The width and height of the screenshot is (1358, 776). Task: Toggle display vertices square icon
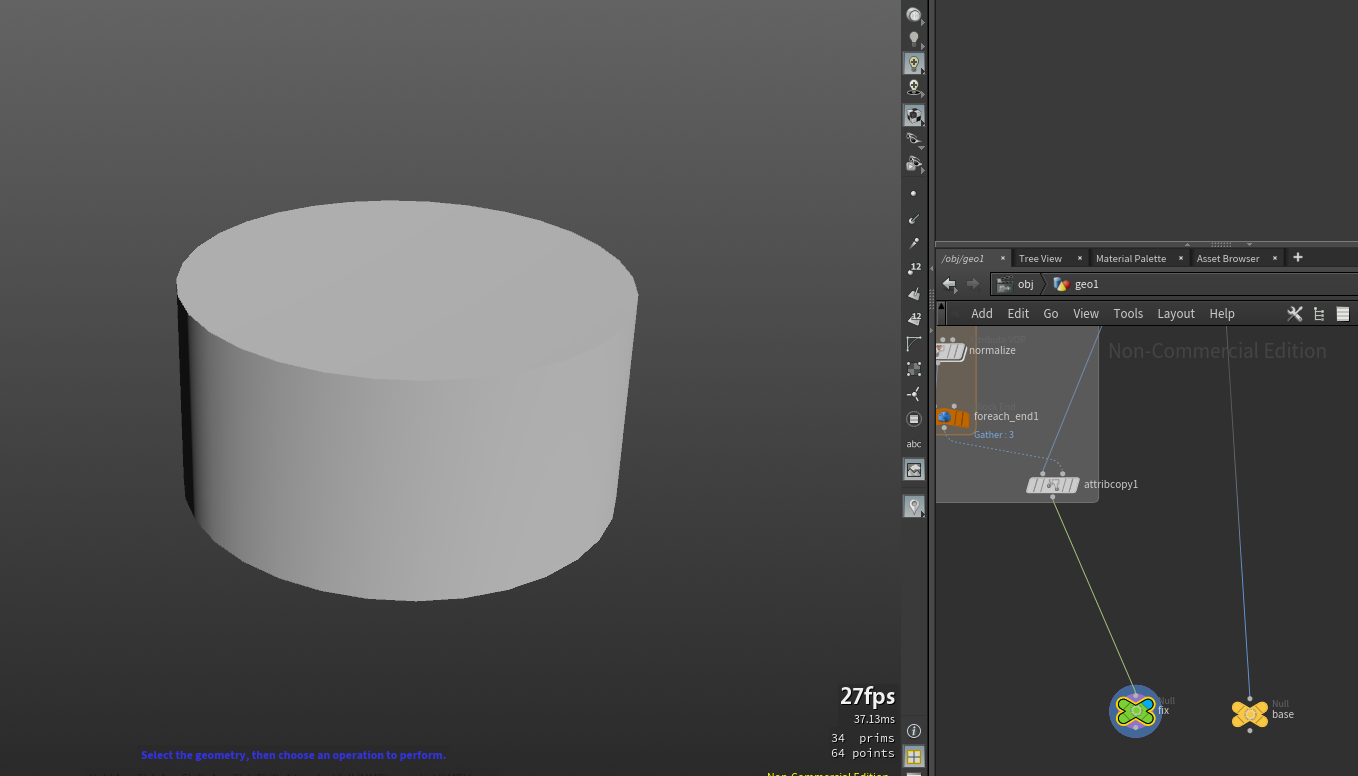[913, 369]
